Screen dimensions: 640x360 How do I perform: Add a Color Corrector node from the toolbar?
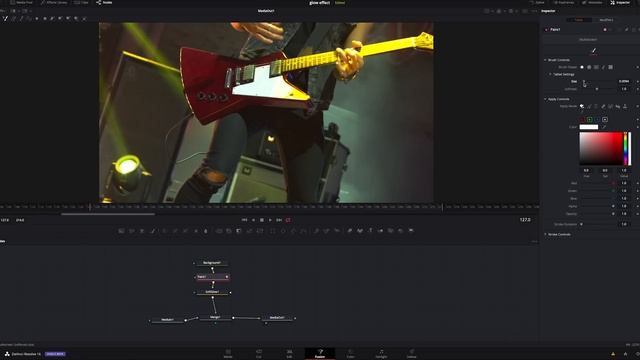[164, 231]
